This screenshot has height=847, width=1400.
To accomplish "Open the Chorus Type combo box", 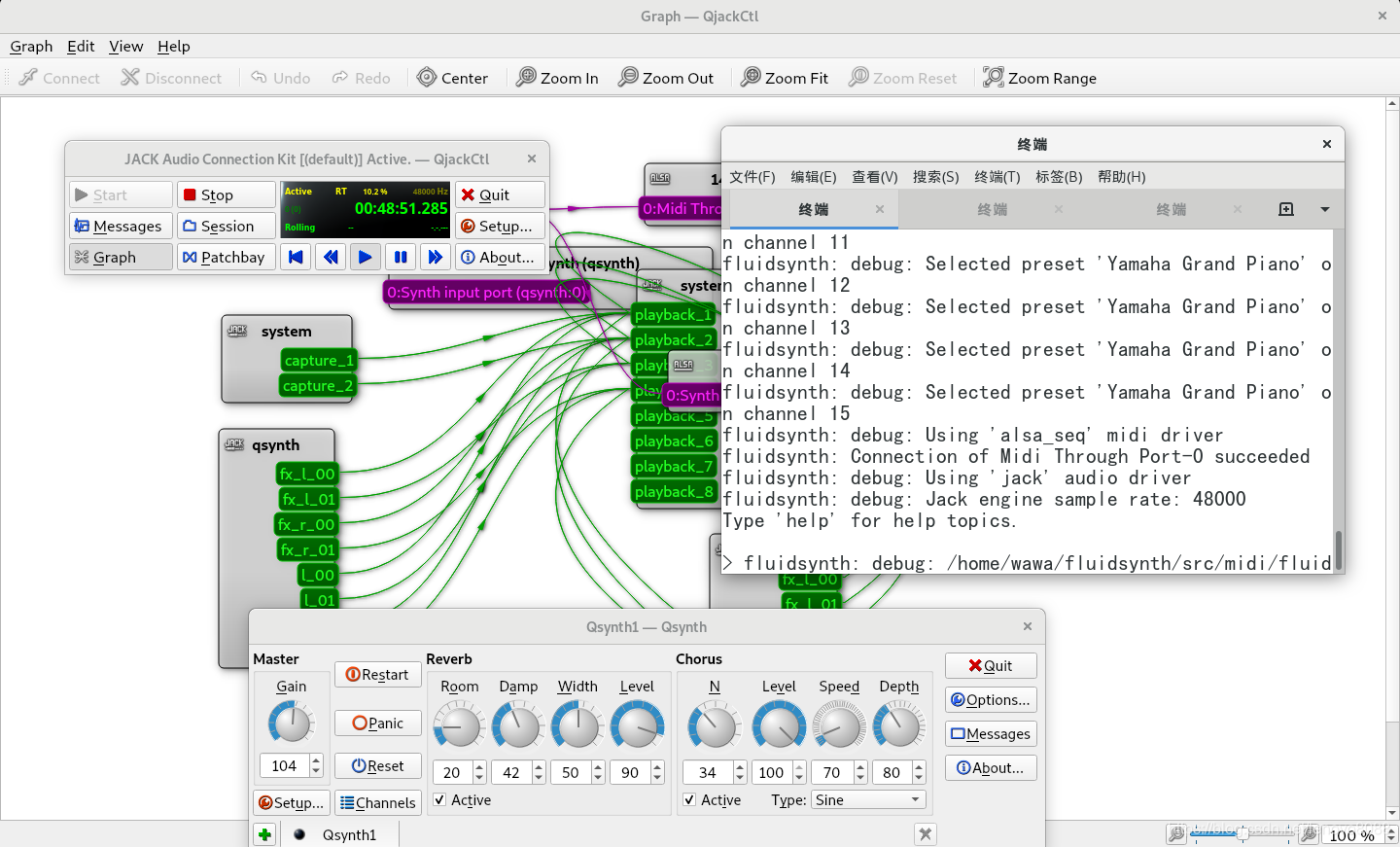I will pyautogui.click(x=868, y=799).
